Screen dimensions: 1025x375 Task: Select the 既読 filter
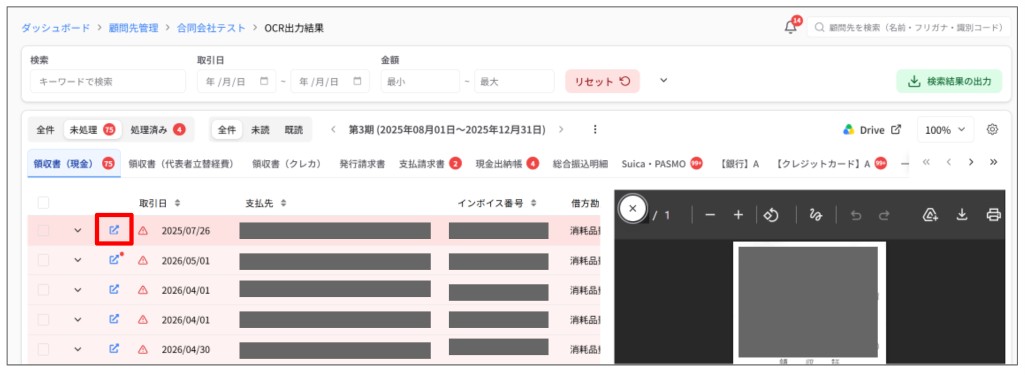pos(294,129)
